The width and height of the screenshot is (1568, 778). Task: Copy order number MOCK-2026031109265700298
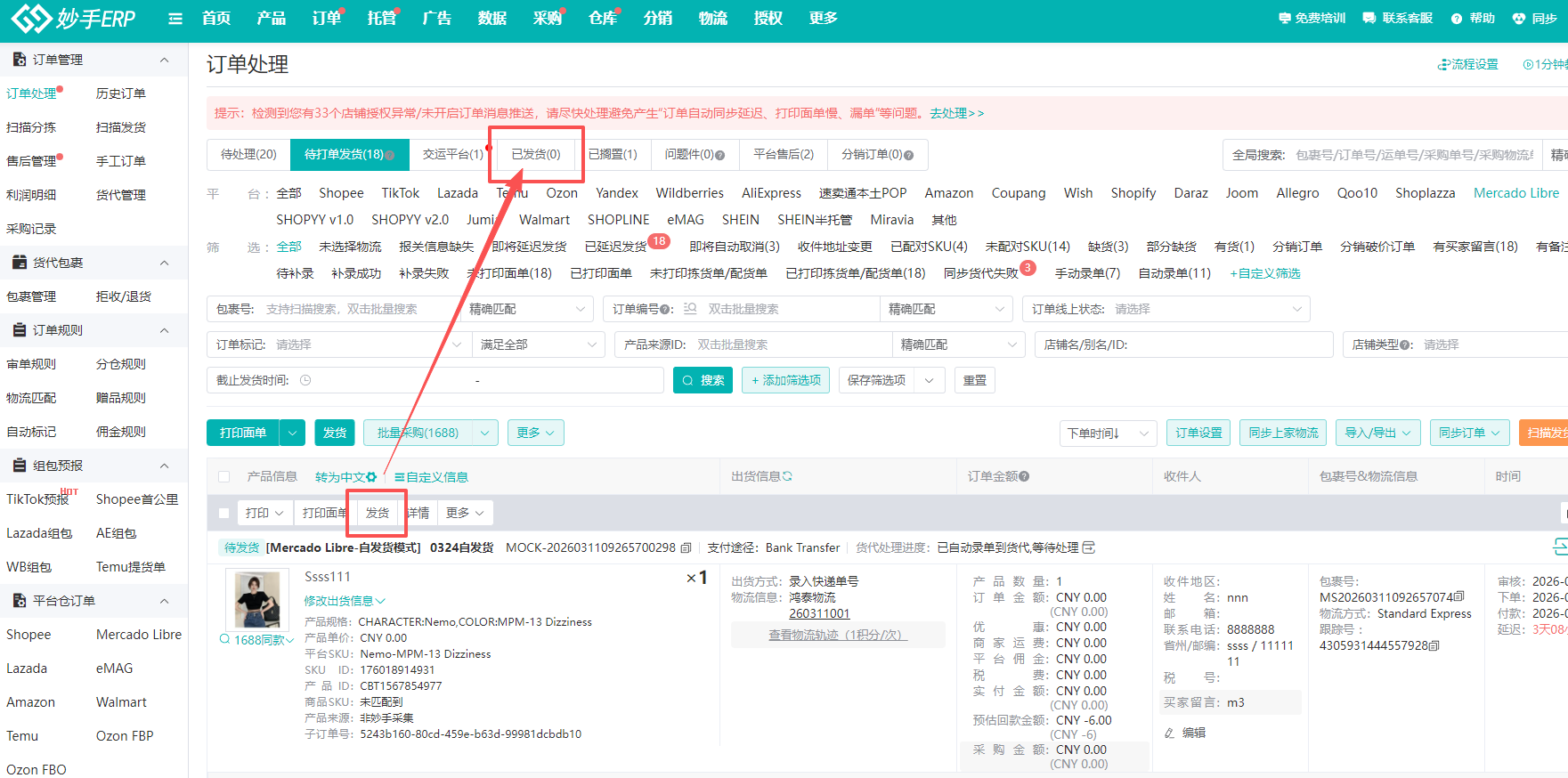(x=686, y=547)
